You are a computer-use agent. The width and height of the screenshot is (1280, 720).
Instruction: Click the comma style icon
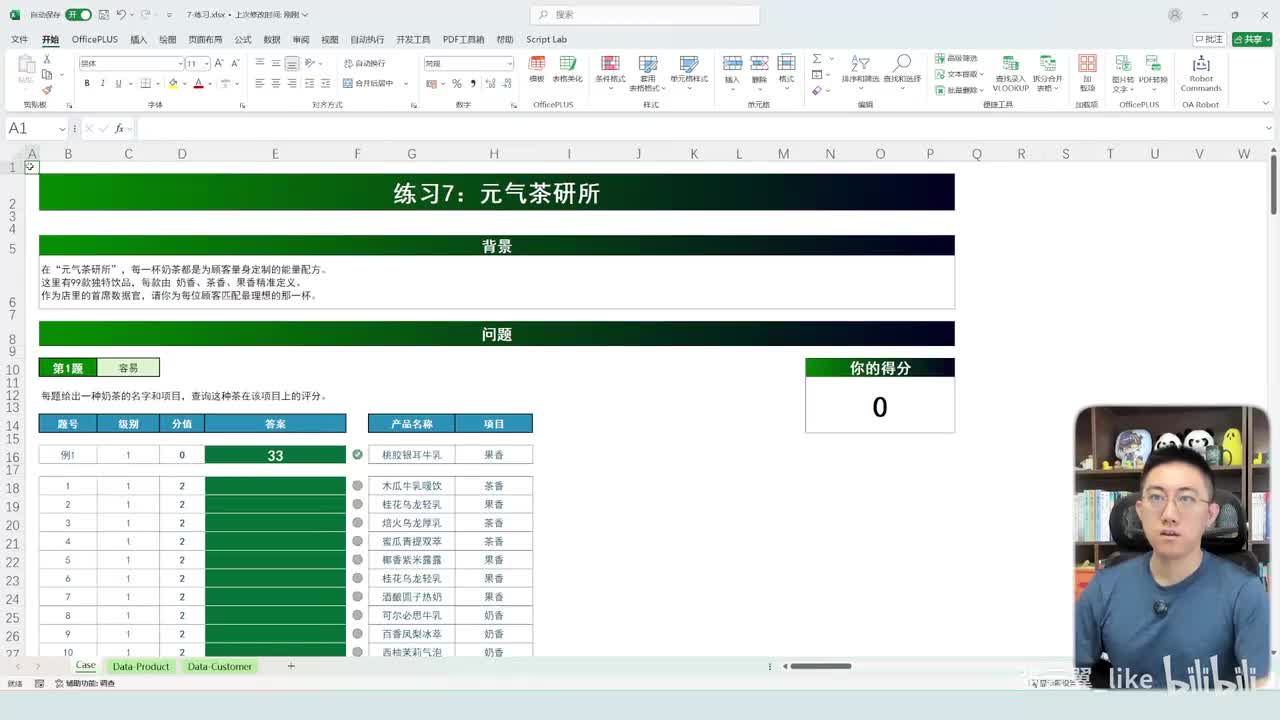471,83
